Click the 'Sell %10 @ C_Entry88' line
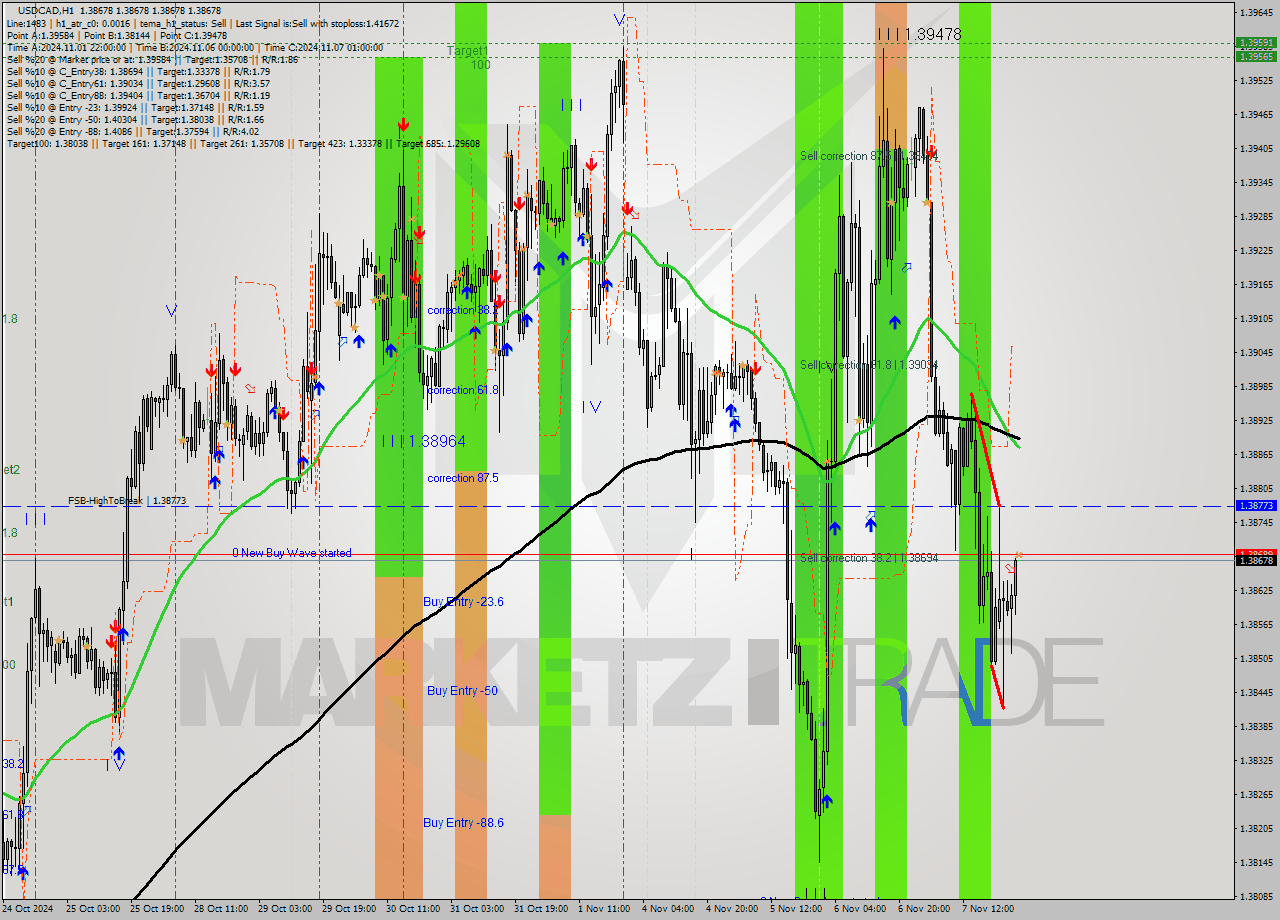The width and height of the screenshot is (1280, 920). click(x=138, y=95)
